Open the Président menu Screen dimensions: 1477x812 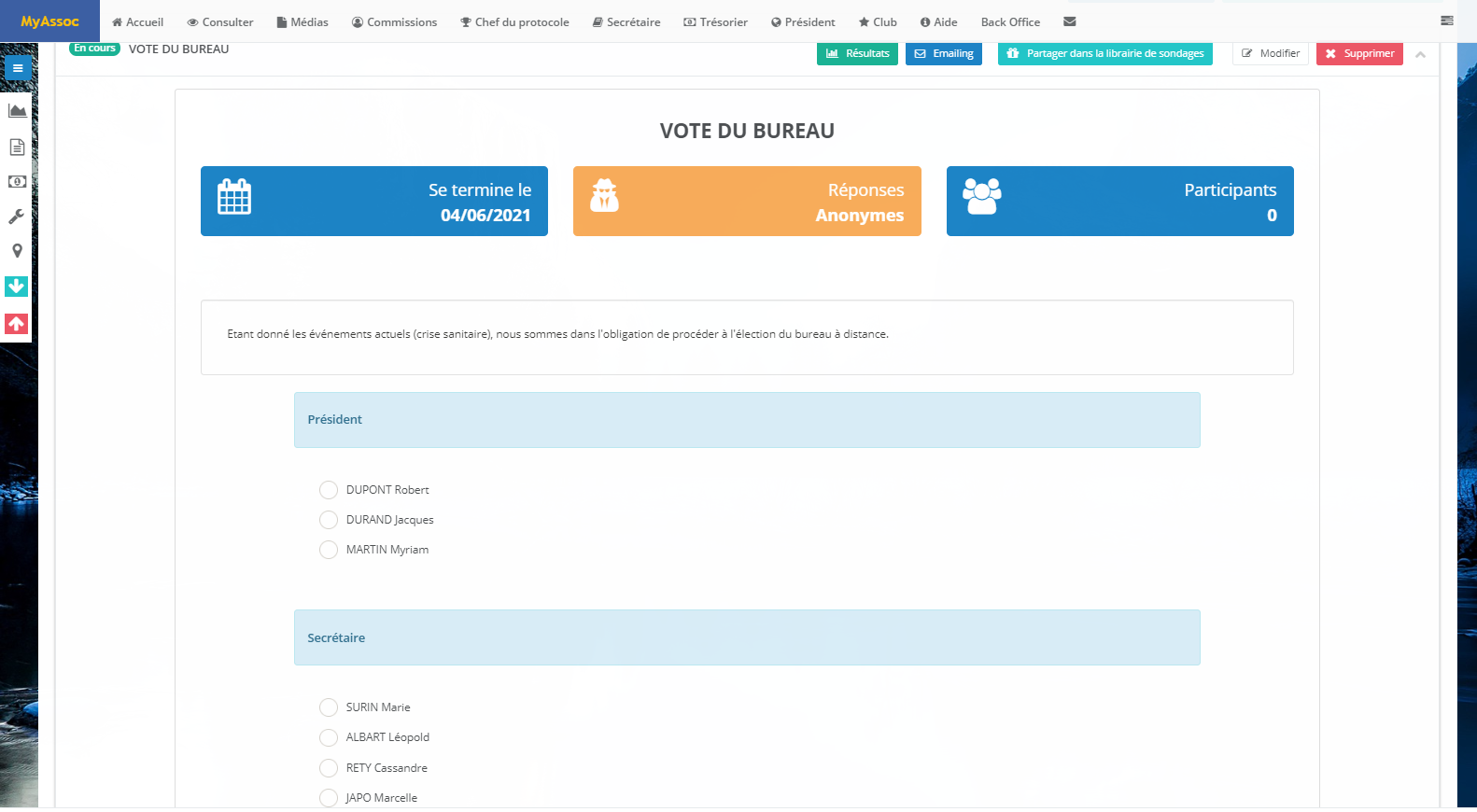803,21
